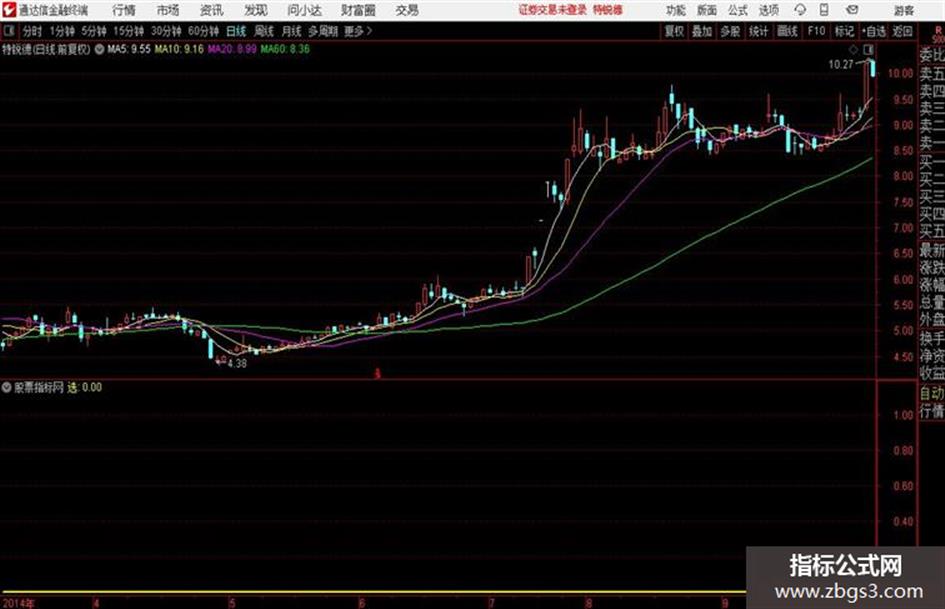Click the 4.38 low price label

pyautogui.click(x=237, y=364)
